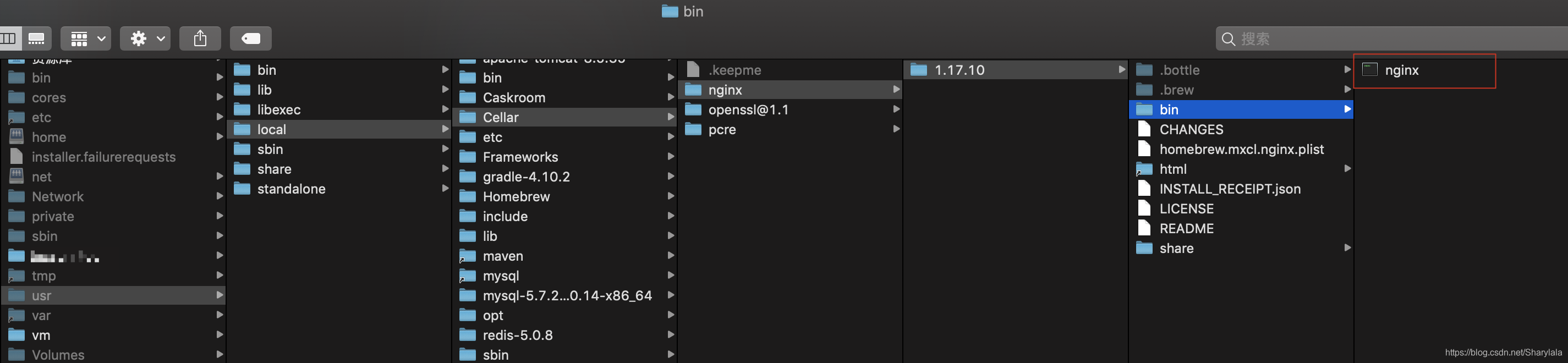Open the pcre folder

(790, 129)
